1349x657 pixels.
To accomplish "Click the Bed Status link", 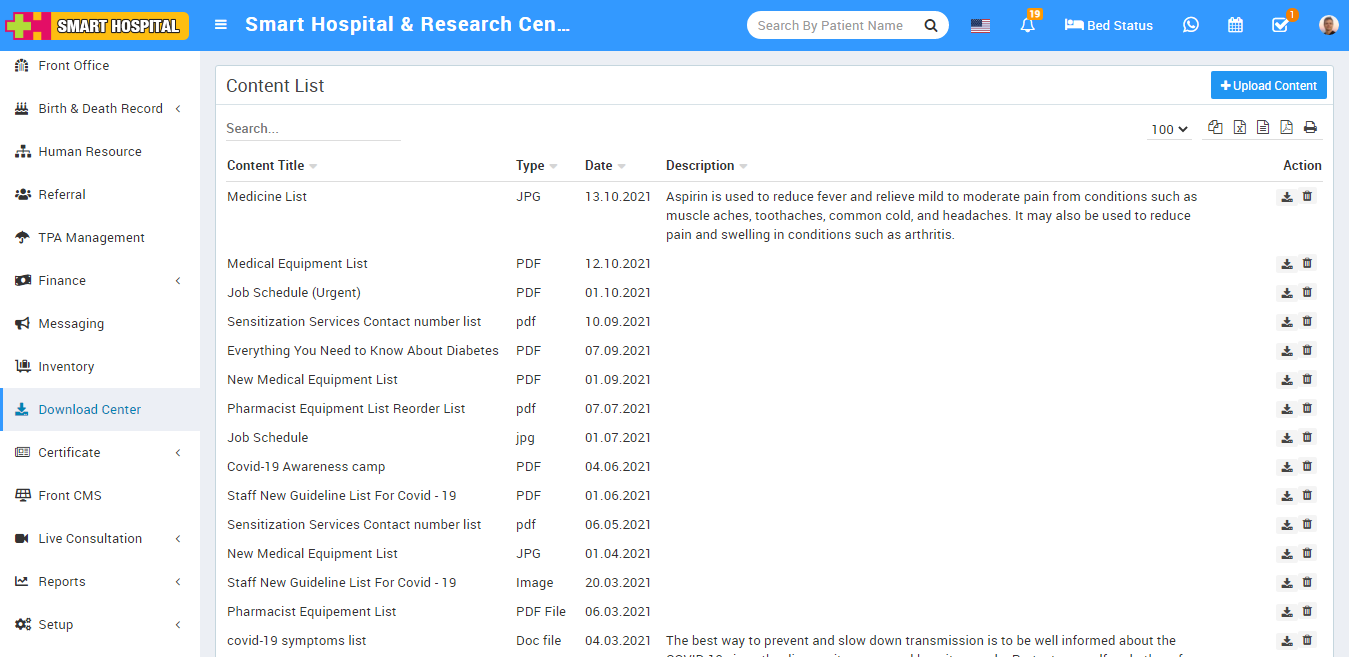I will pyautogui.click(x=1109, y=26).
